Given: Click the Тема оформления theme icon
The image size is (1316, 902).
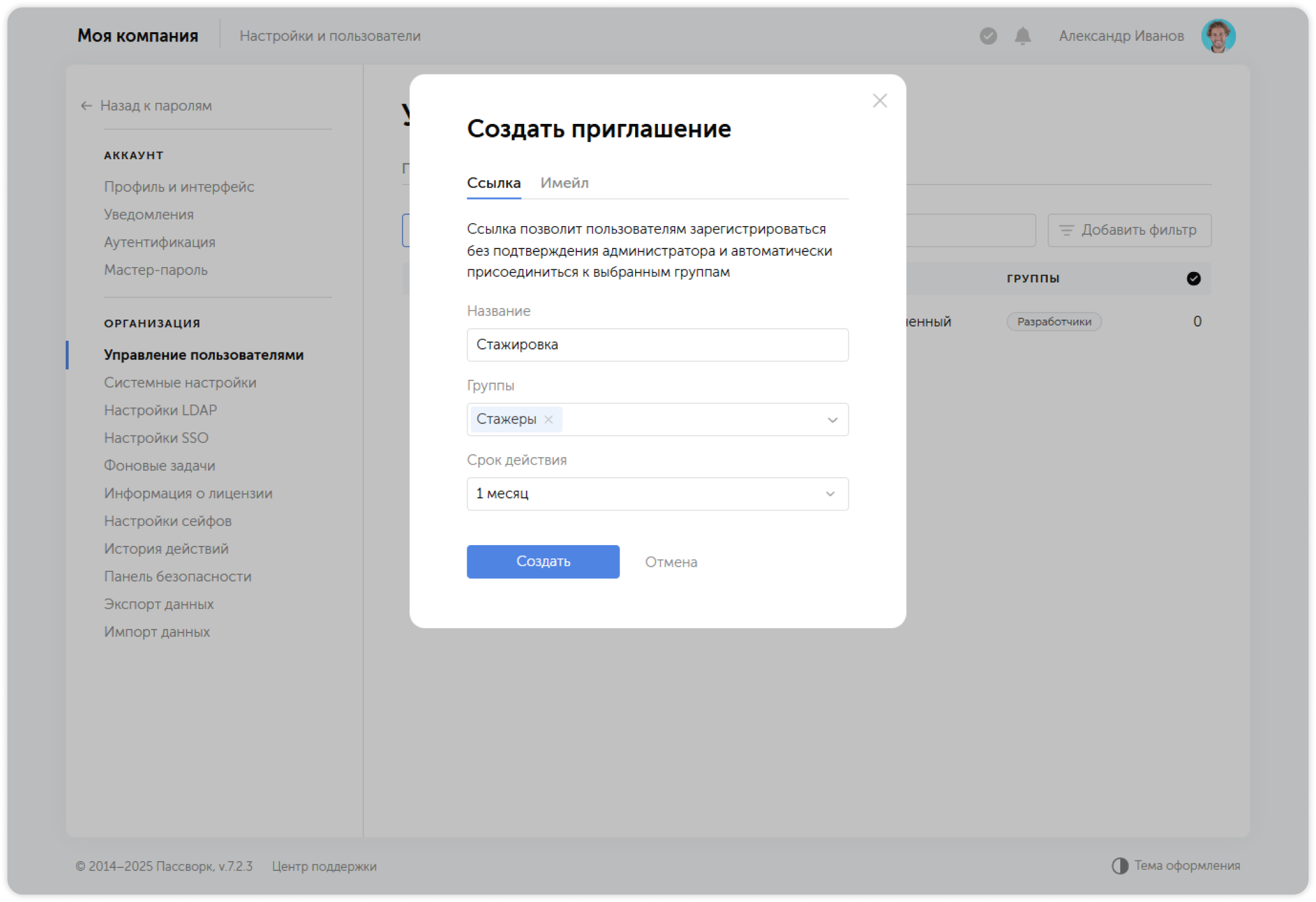Looking at the screenshot, I should click(x=1120, y=865).
